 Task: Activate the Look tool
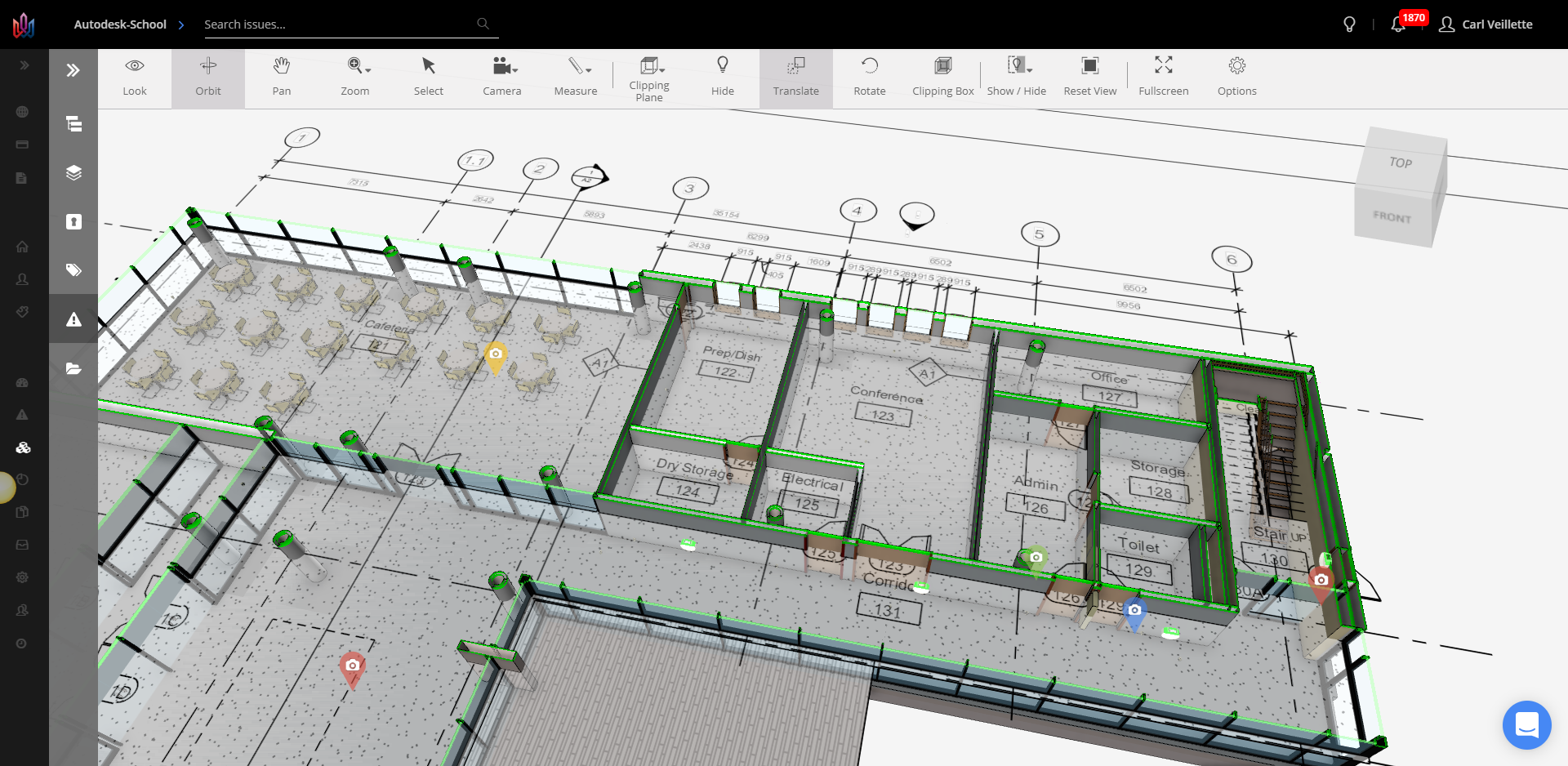134,78
